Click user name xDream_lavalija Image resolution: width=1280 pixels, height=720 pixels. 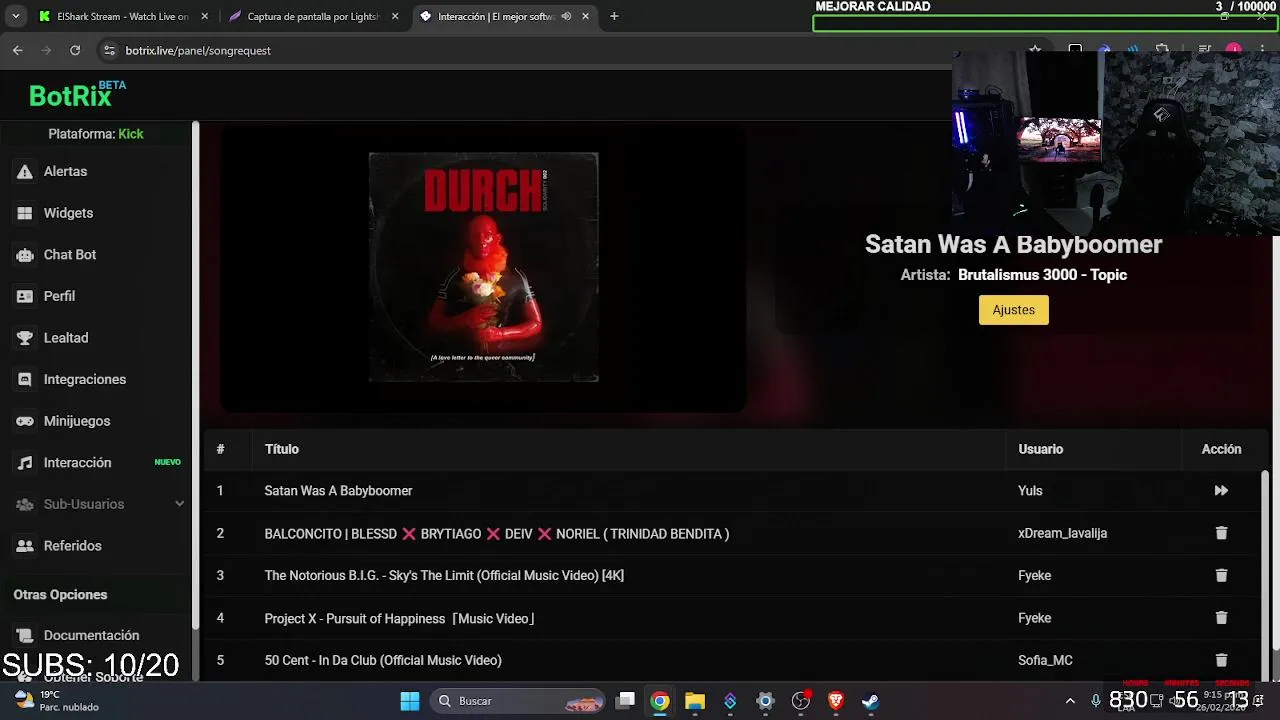[1062, 533]
